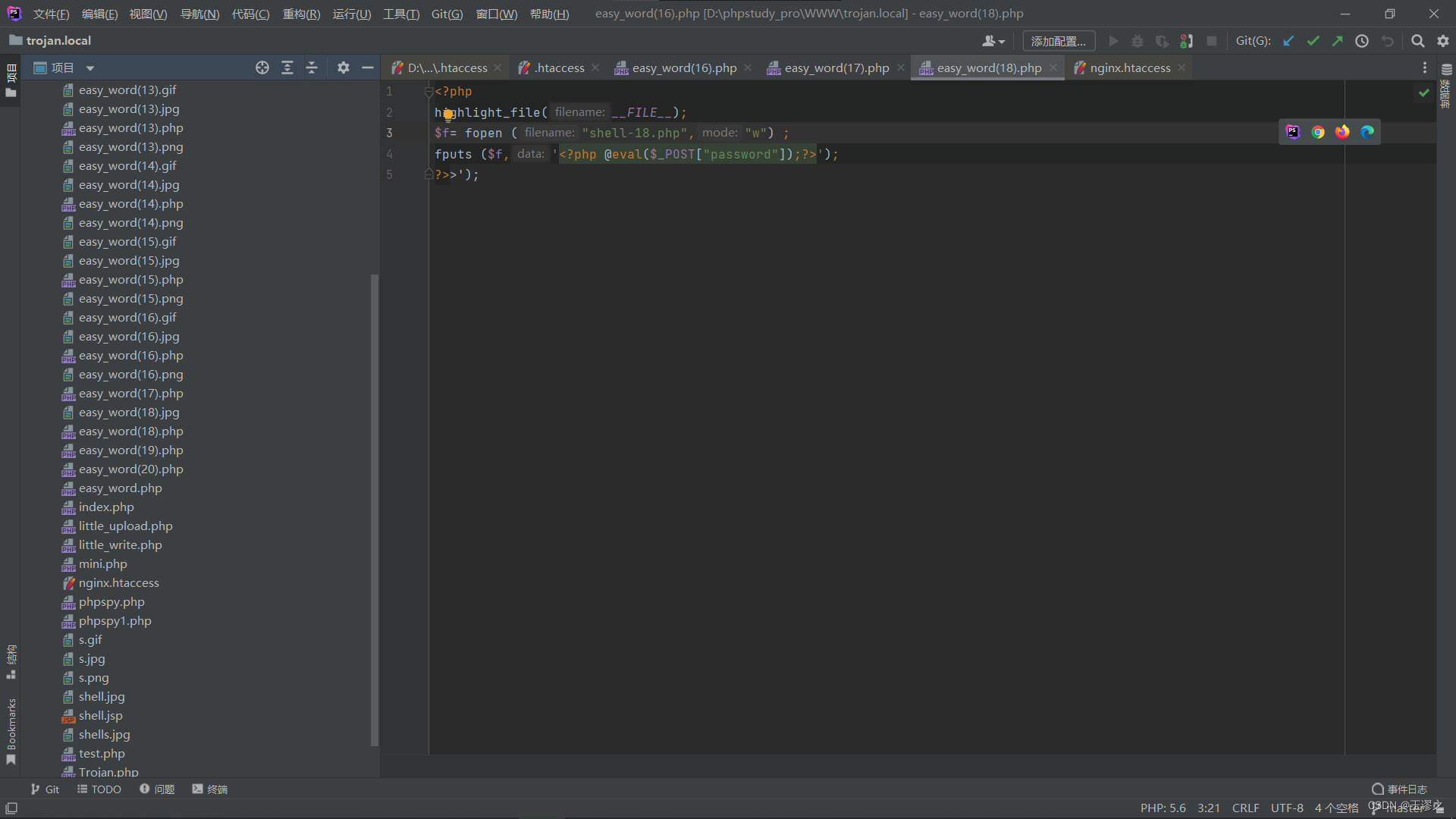Click the inspections green checkmark
This screenshot has height=819, width=1456.
point(1423,93)
